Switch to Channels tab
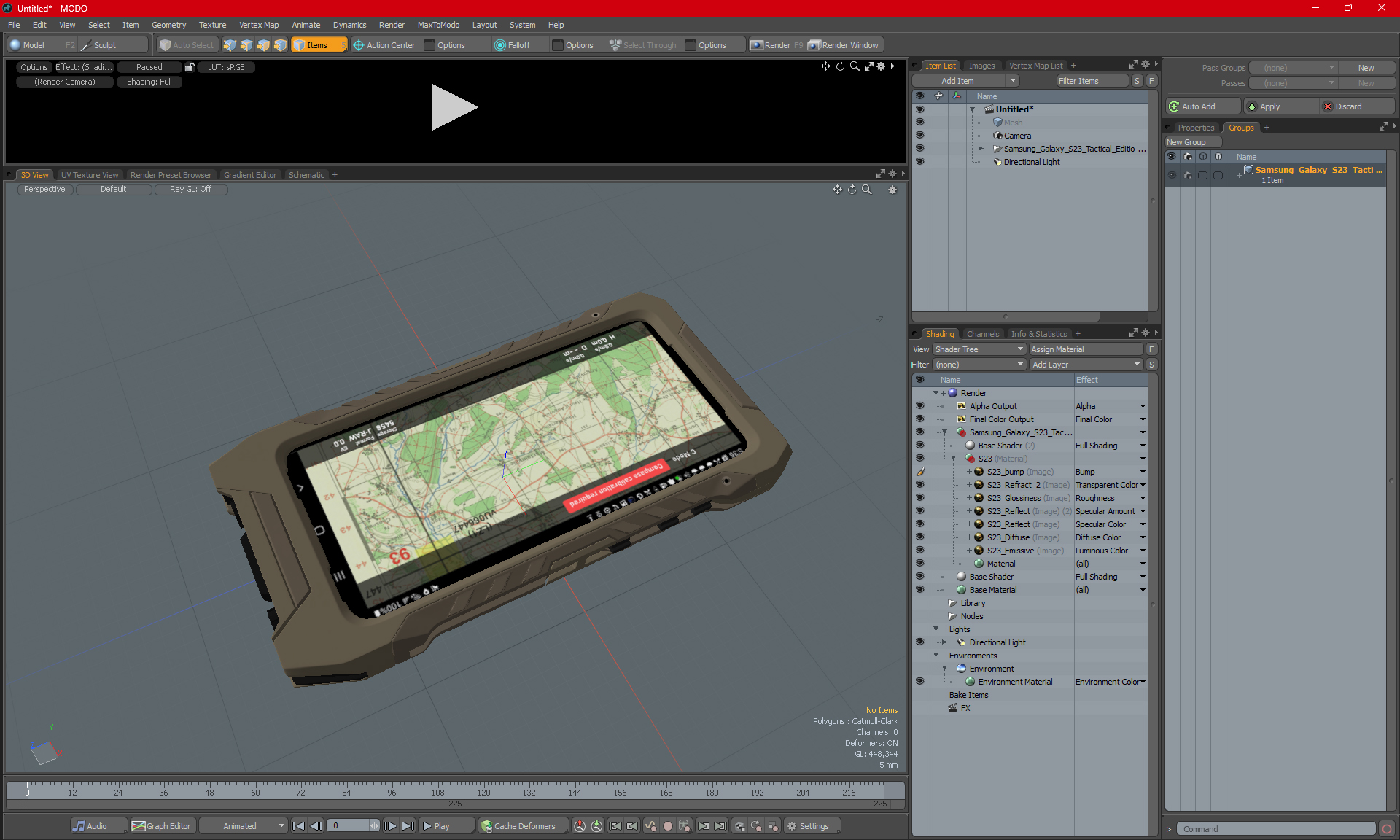The image size is (1400, 840). coord(982,334)
